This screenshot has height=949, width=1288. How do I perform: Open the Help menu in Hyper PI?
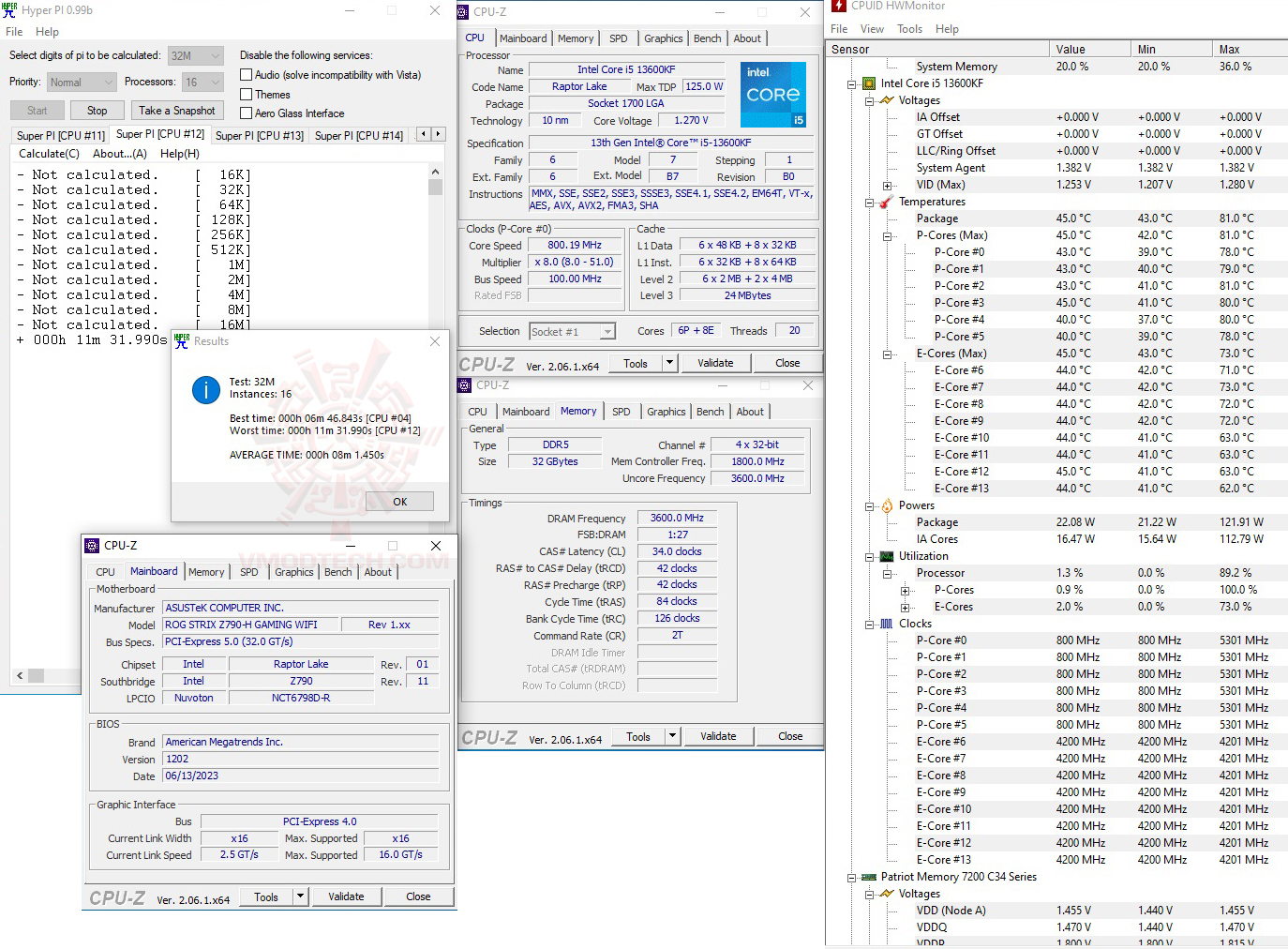tap(47, 32)
